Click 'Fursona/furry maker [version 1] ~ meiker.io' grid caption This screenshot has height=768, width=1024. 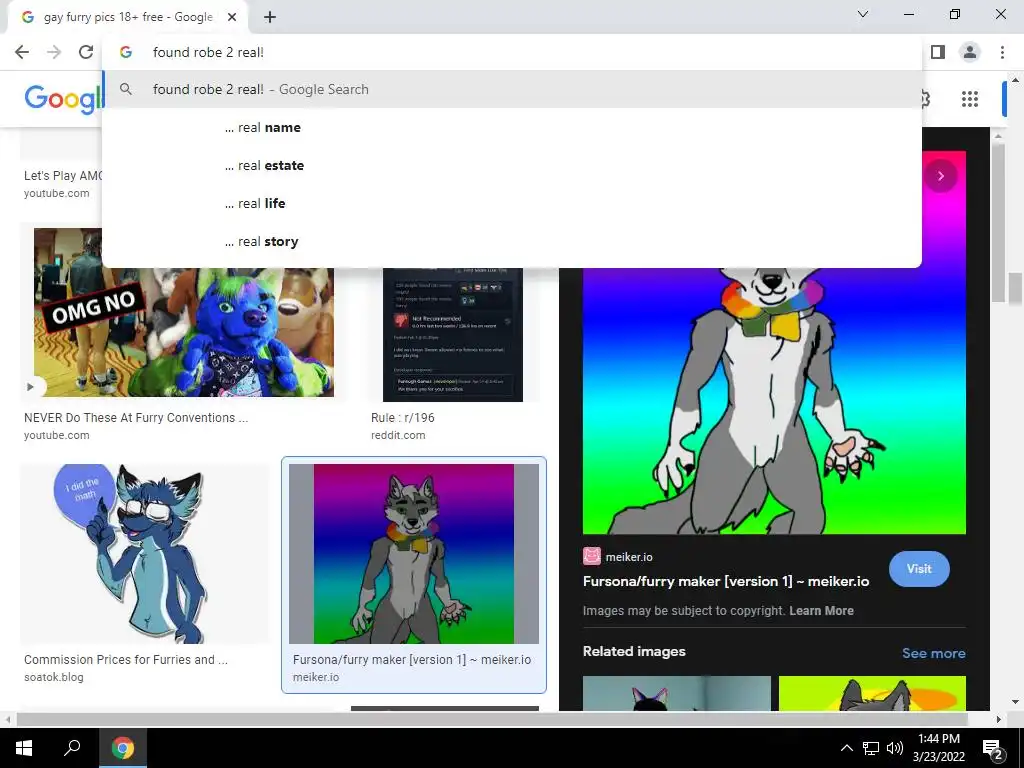411,660
